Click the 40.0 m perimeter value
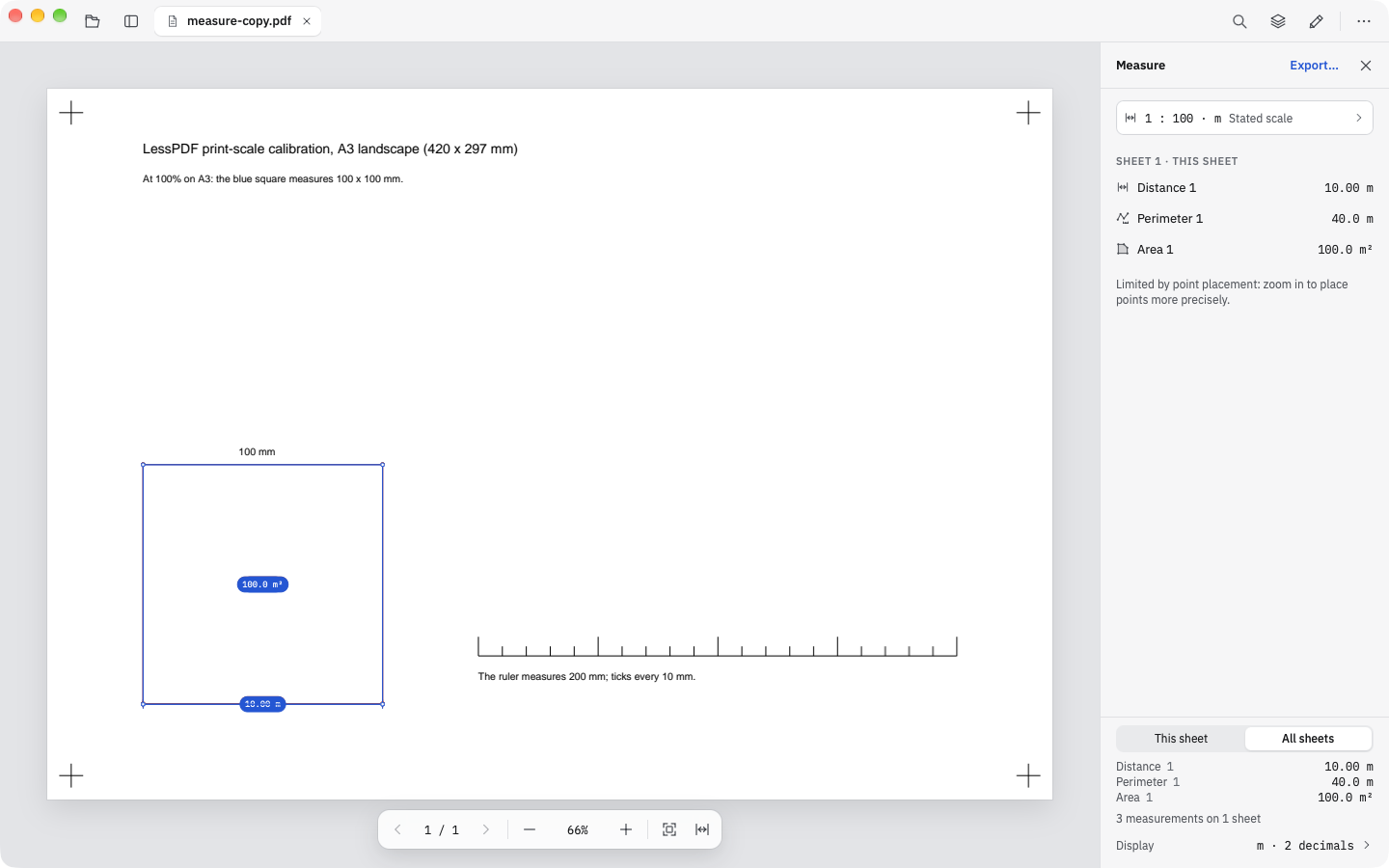This screenshot has width=1389, height=868. [1352, 219]
